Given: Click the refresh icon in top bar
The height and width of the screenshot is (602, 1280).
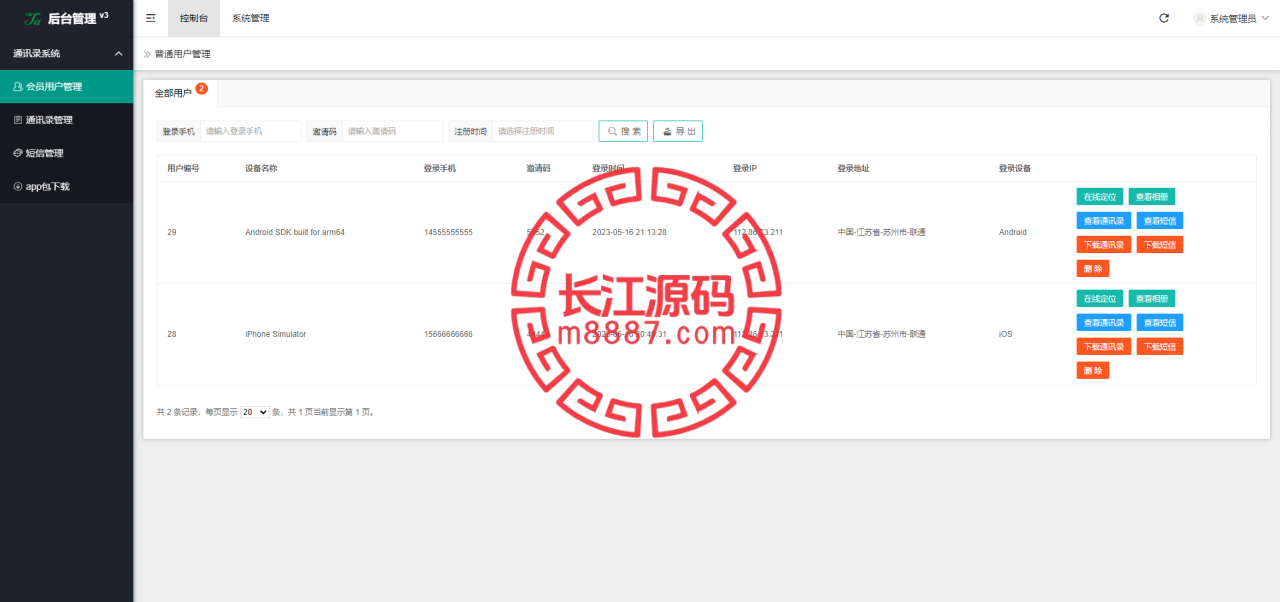Looking at the screenshot, I should click(1164, 18).
